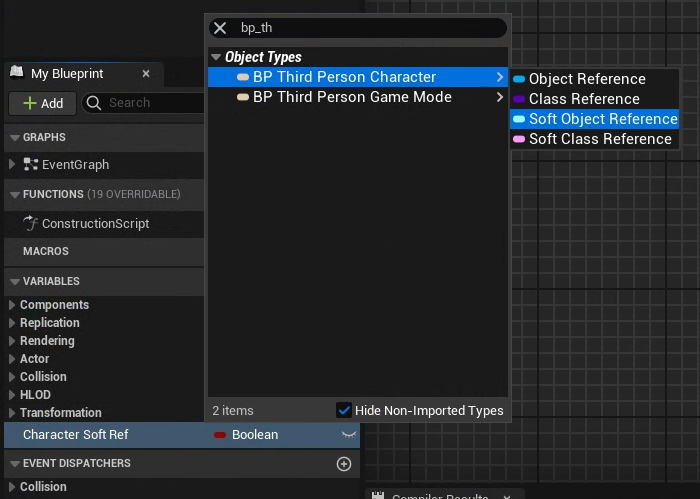
Task: Expand the HLOD variable category
Action: (x=12, y=395)
